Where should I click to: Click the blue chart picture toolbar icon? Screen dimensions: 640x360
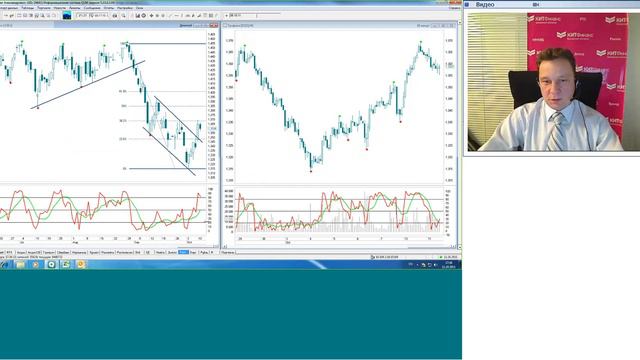[x=67, y=16]
